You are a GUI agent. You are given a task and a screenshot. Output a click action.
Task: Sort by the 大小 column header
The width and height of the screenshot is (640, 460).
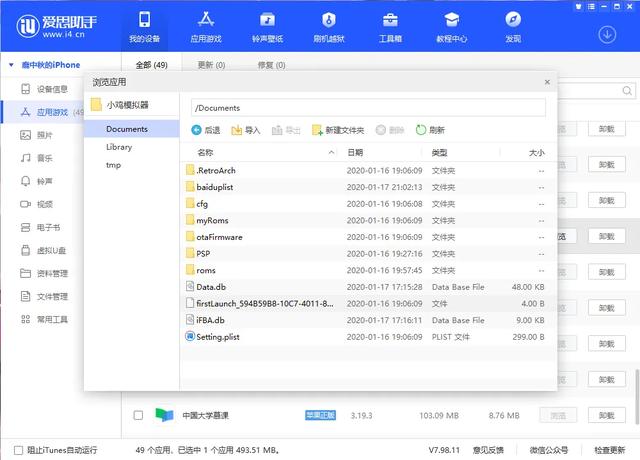click(536, 152)
